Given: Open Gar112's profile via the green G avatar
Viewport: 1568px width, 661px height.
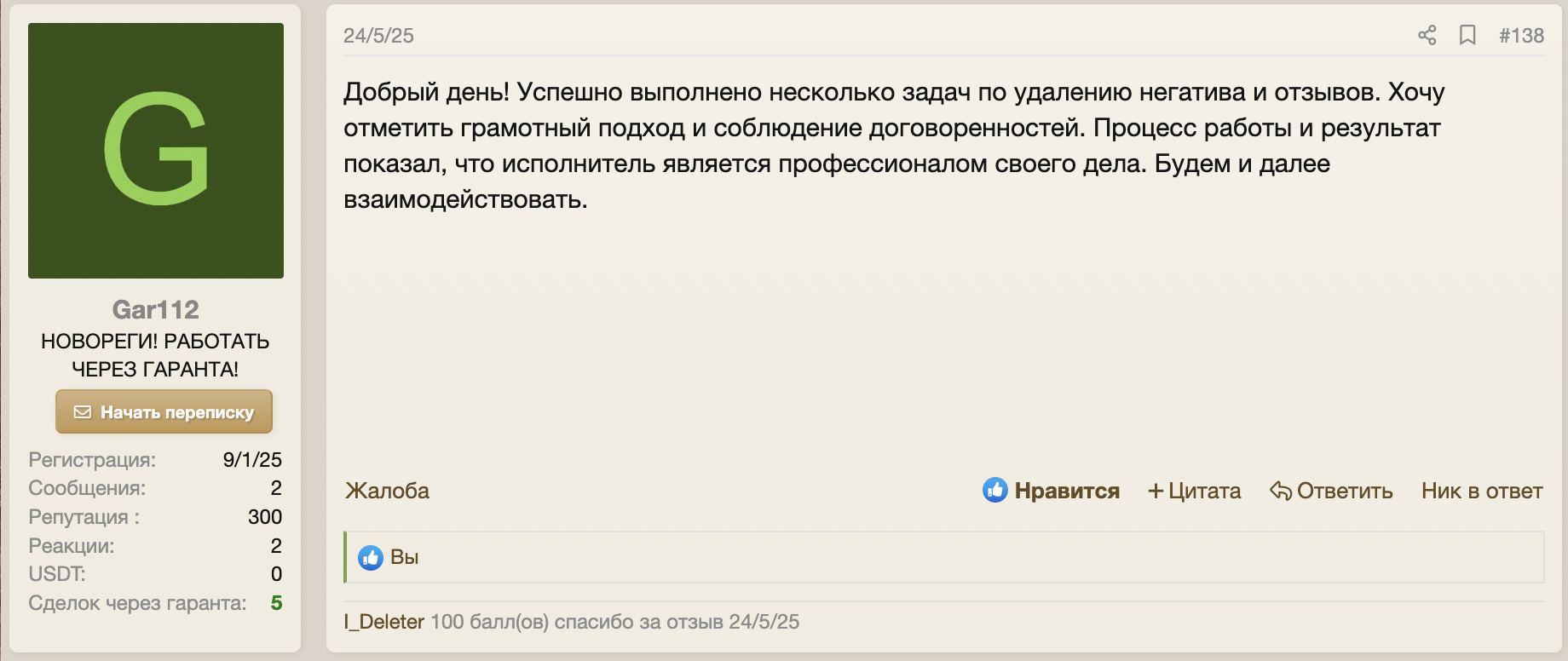Looking at the screenshot, I should (x=156, y=151).
